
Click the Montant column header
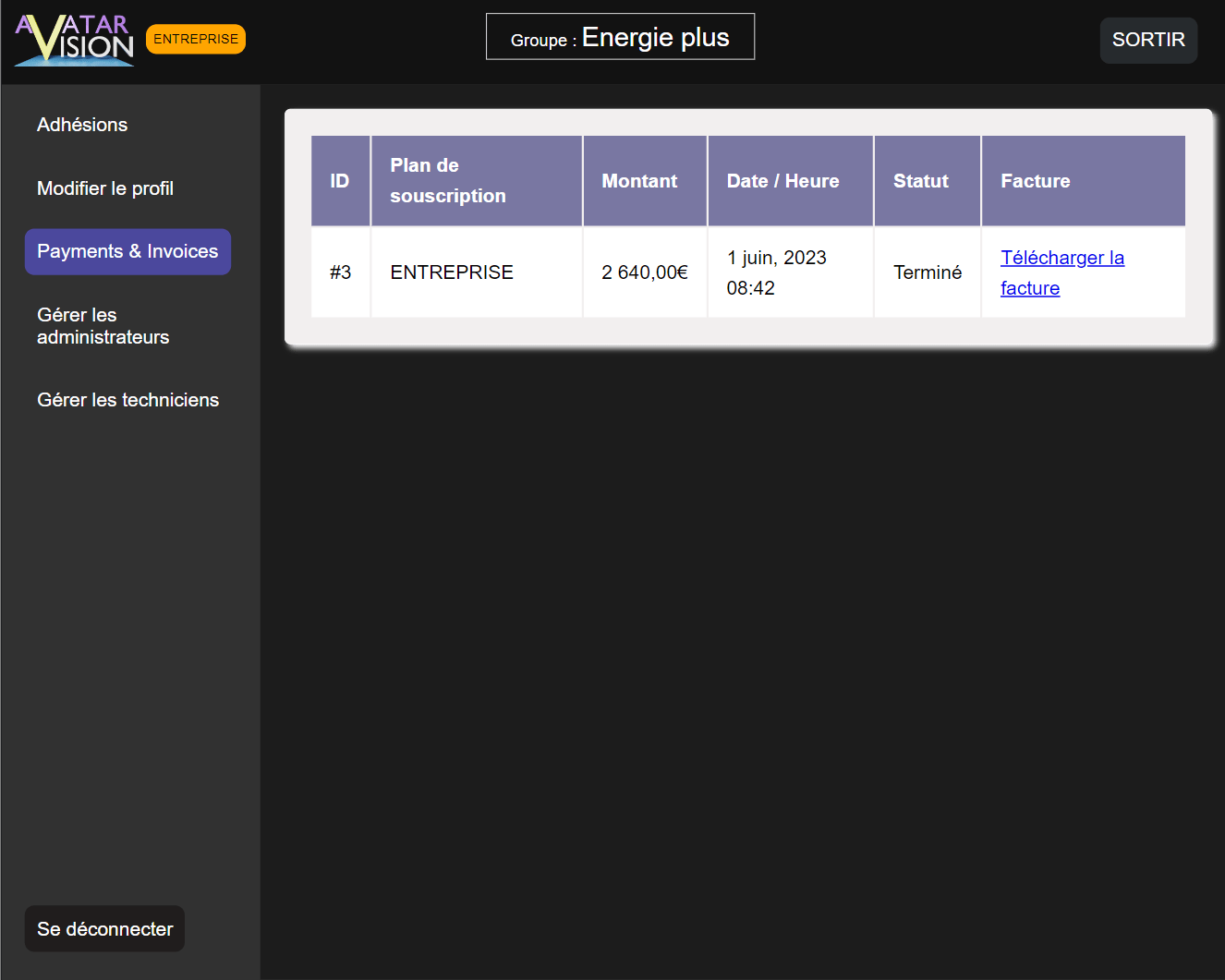[x=645, y=181]
